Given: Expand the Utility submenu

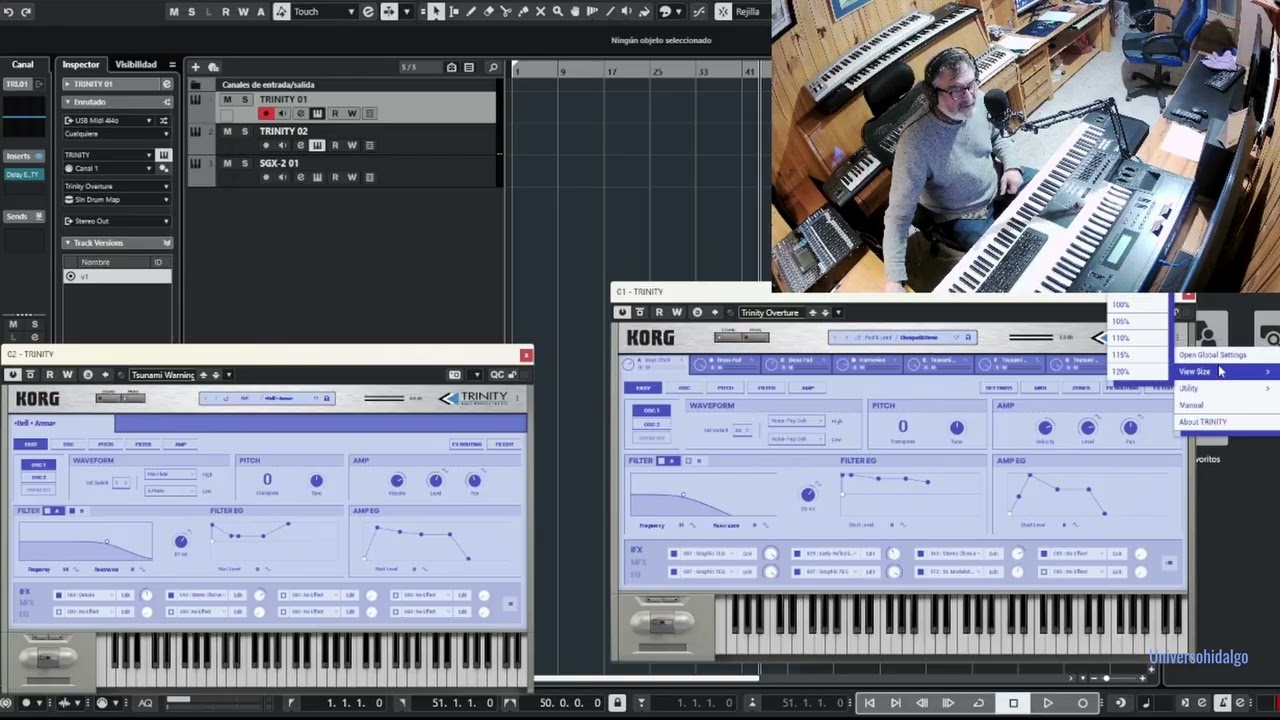Looking at the screenshot, I should [x=1225, y=388].
